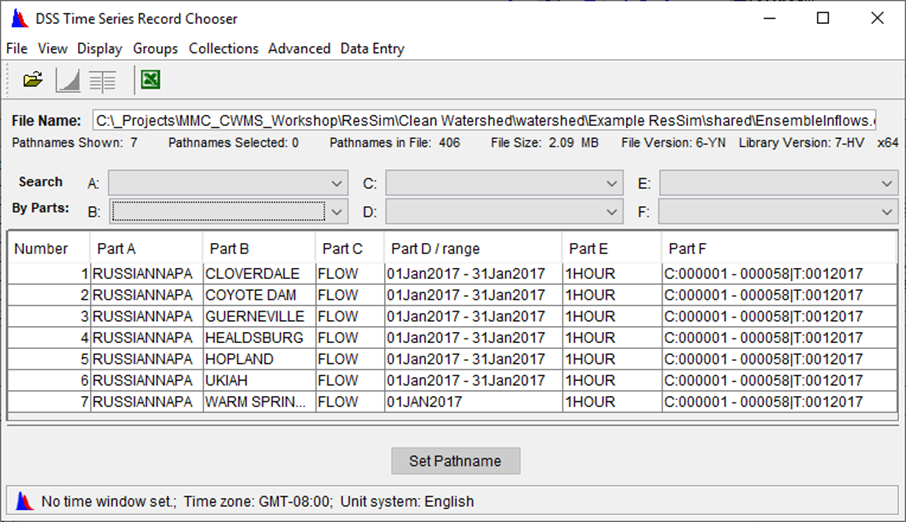Click the status bar time zone text
This screenshot has height=522, width=906.
tap(258, 501)
